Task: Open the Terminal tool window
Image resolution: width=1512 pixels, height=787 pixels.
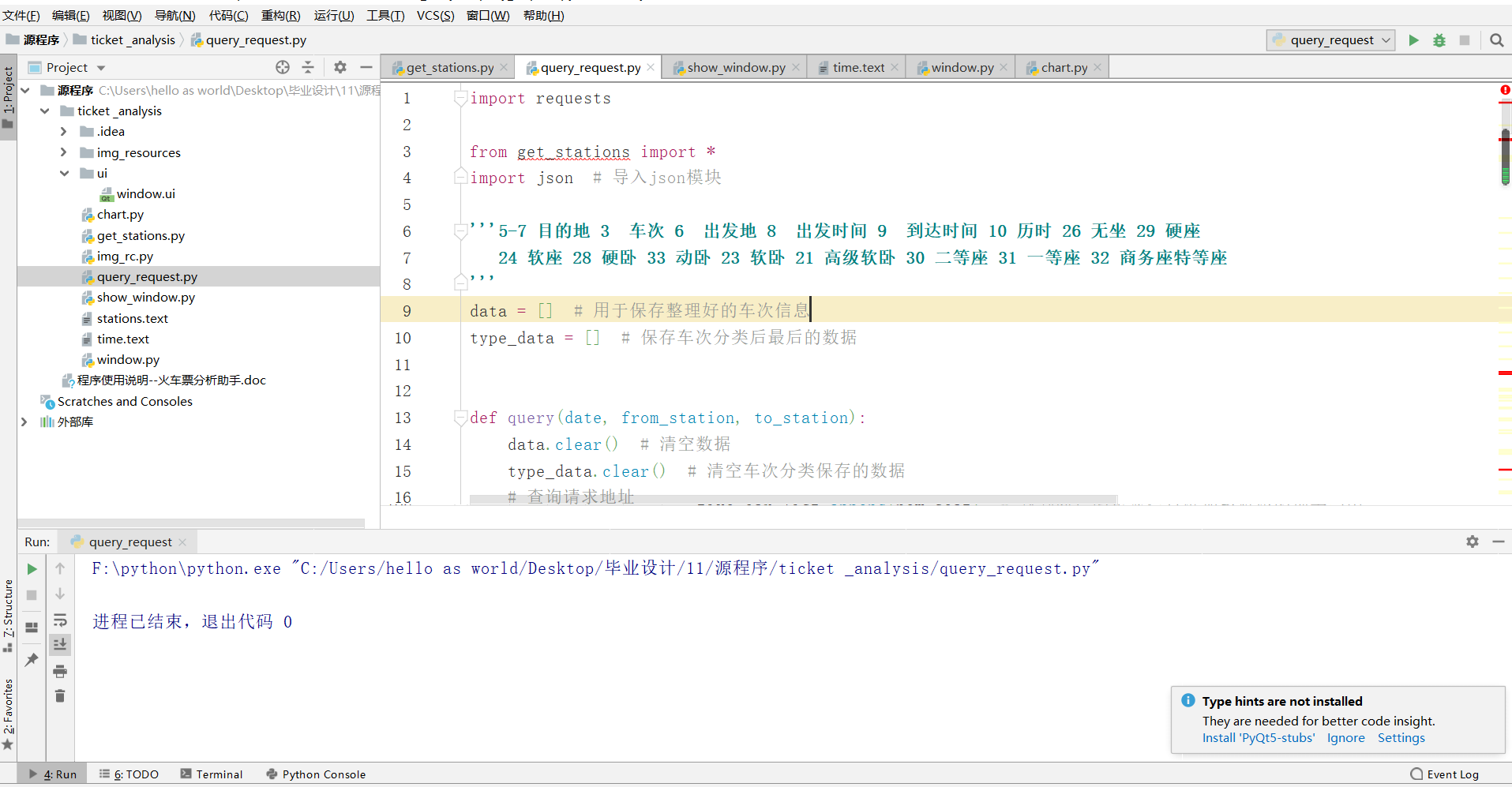Action: 211,774
